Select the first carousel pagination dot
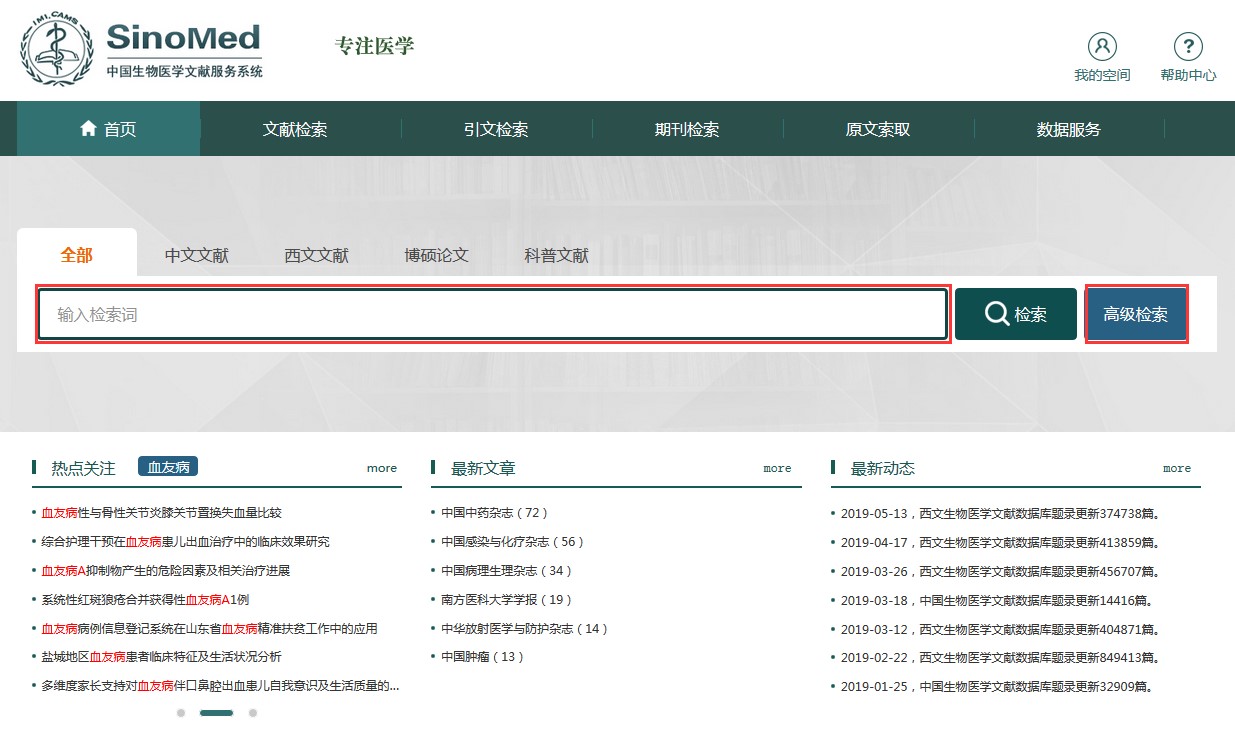The image size is (1235, 730). [181, 713]
